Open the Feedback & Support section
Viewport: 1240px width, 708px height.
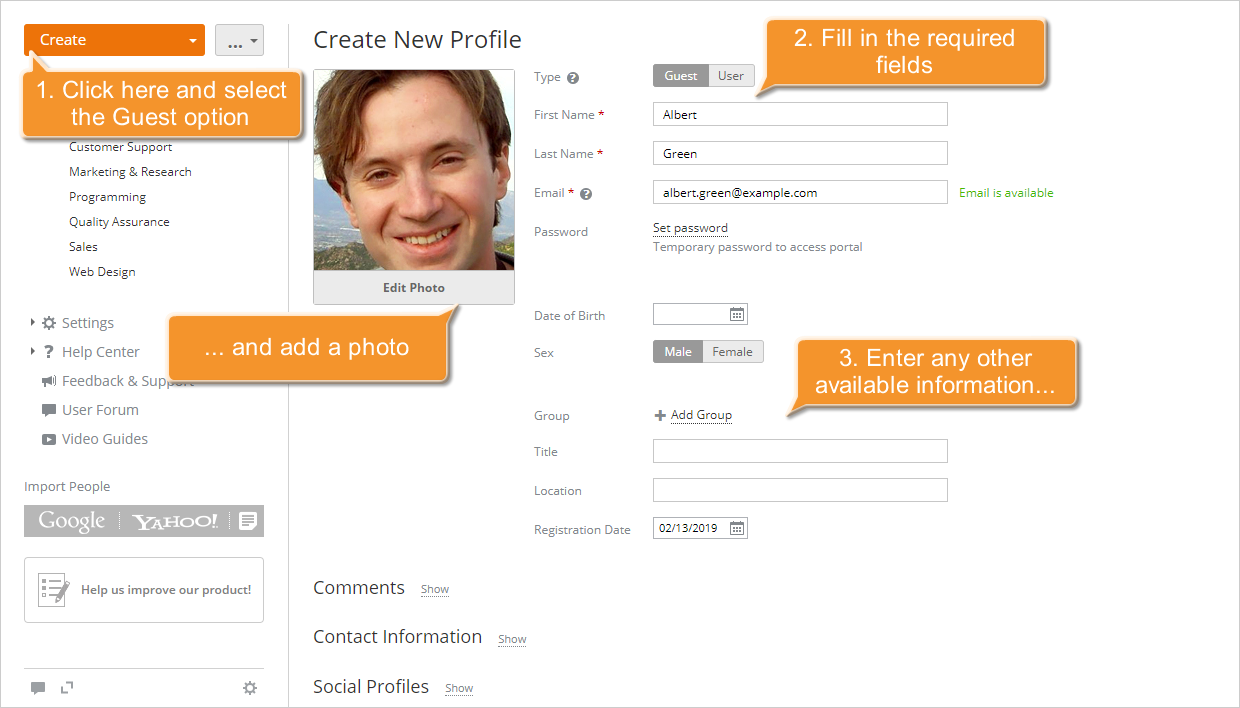point(127,380)
